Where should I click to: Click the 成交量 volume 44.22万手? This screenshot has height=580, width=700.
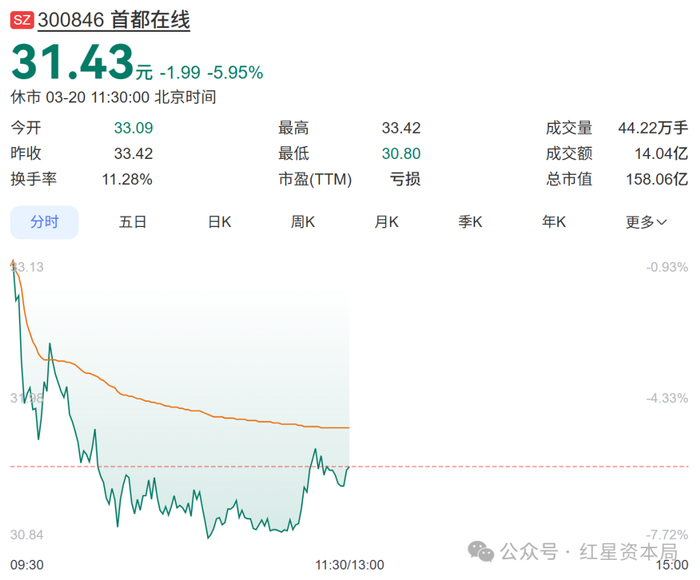[653, 128]
